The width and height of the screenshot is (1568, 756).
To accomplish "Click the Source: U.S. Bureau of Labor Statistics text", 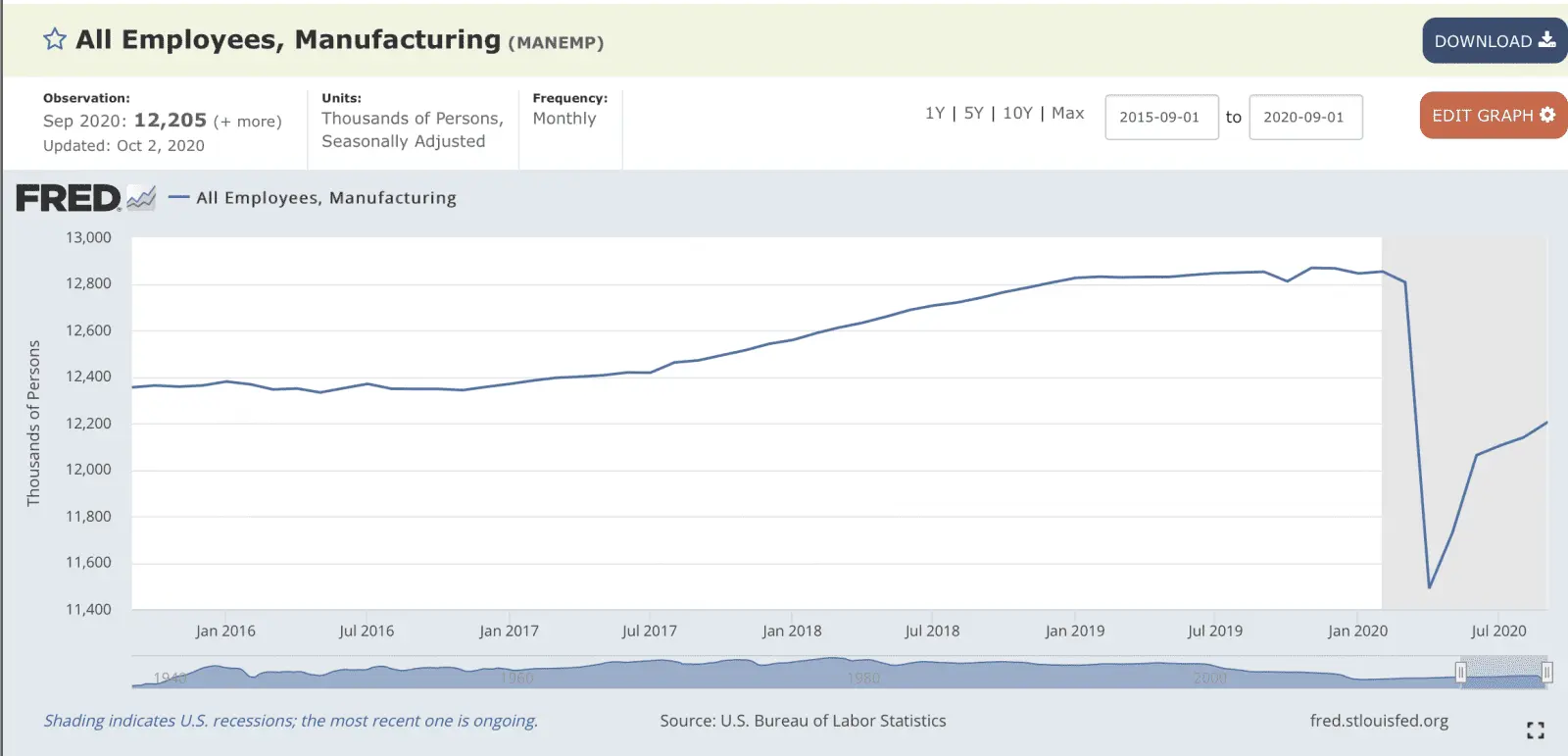I will 803,721.
